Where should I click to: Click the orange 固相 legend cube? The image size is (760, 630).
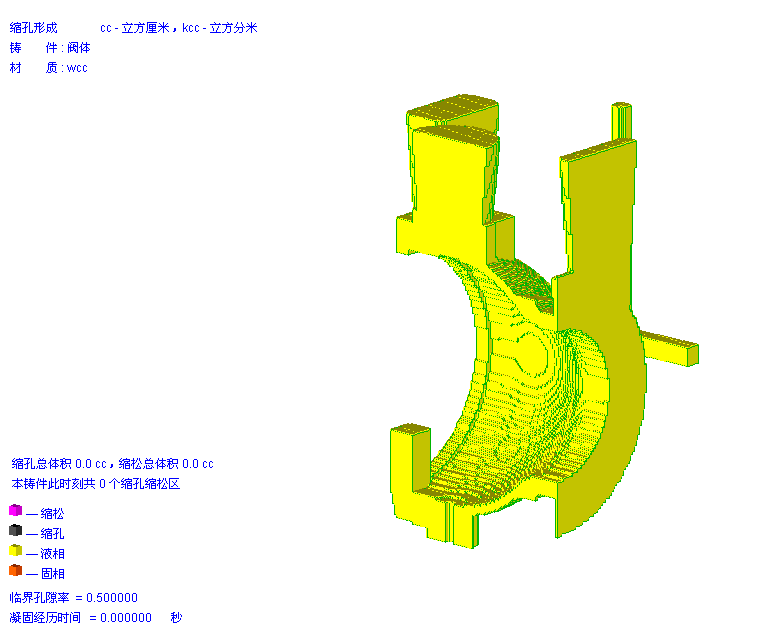tap(15, 571)
